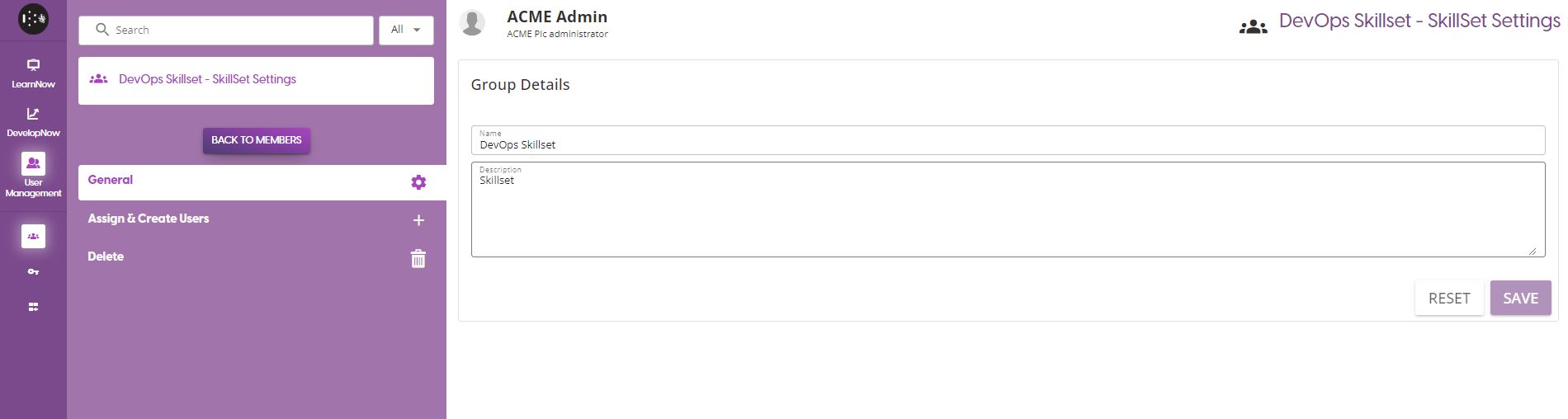Click the Save button
1568x419 pixels.
pyautogui.click(x=1520, y=299)
